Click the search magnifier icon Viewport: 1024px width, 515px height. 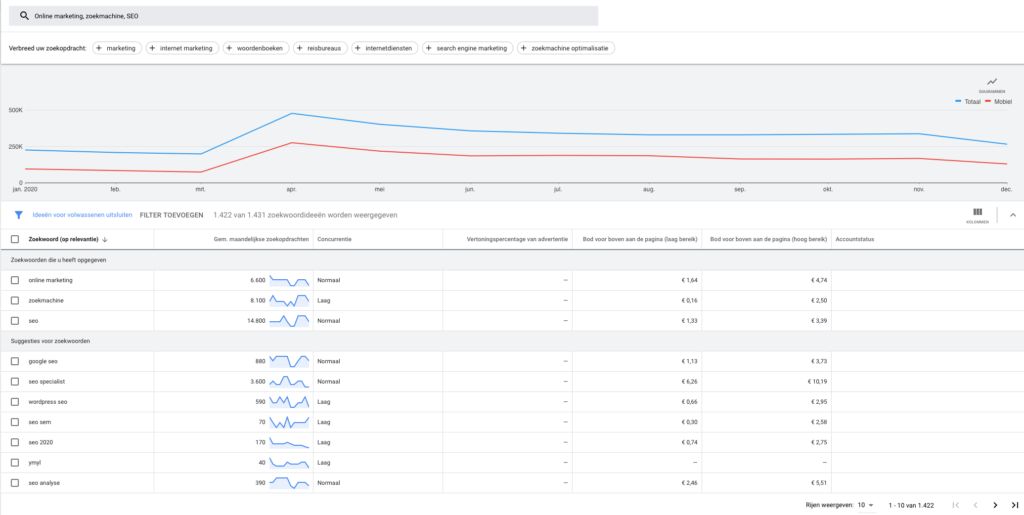(x=24, y=16)
